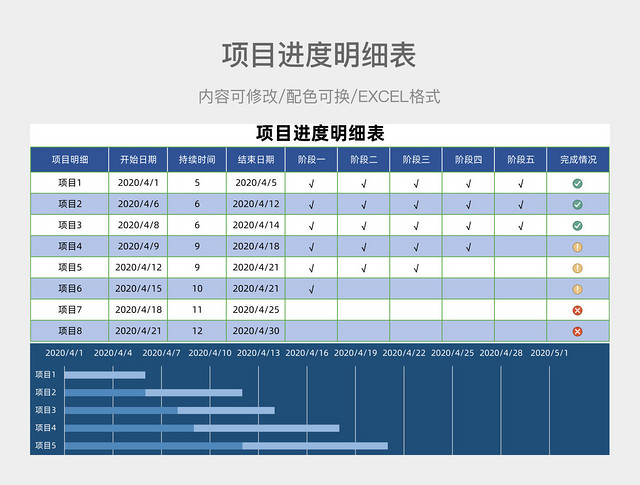Select the 阶段一 column header
This screenshot has width=640, height=485.
[x=311, y=160]
